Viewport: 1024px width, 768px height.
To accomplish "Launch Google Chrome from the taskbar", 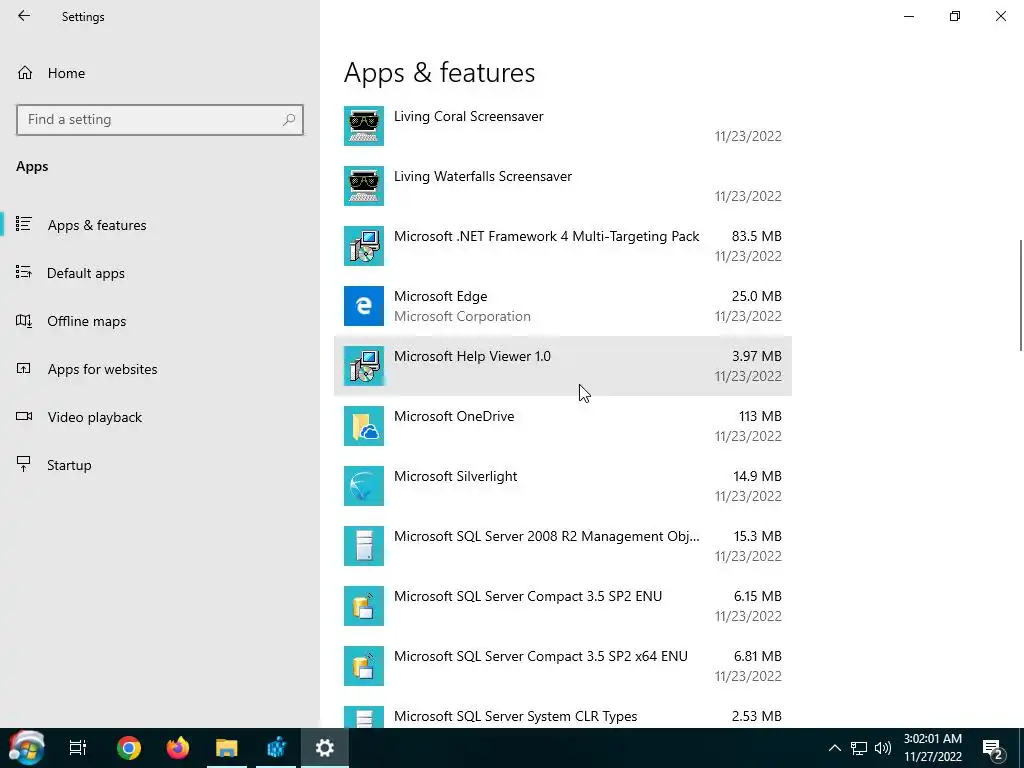I will (x=129, y=748).
